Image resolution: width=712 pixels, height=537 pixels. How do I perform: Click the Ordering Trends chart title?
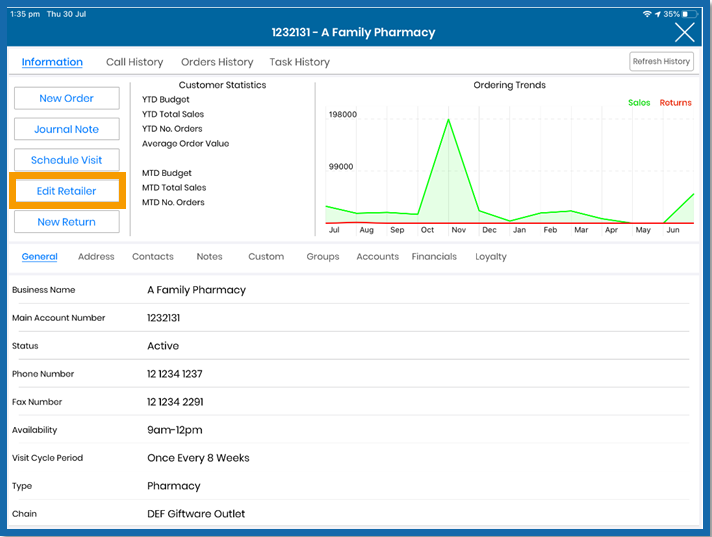coord(509,85)
